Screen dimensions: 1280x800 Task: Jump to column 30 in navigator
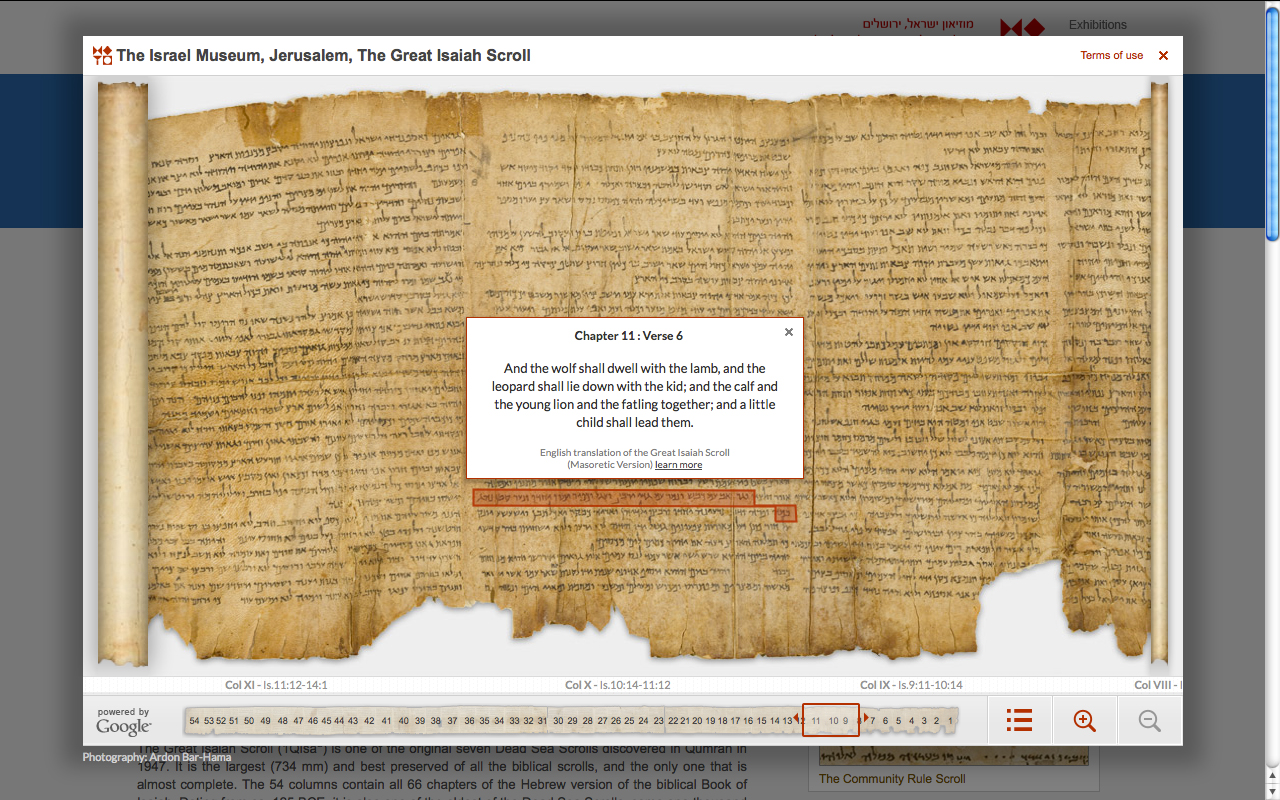[x=558, y=721]
